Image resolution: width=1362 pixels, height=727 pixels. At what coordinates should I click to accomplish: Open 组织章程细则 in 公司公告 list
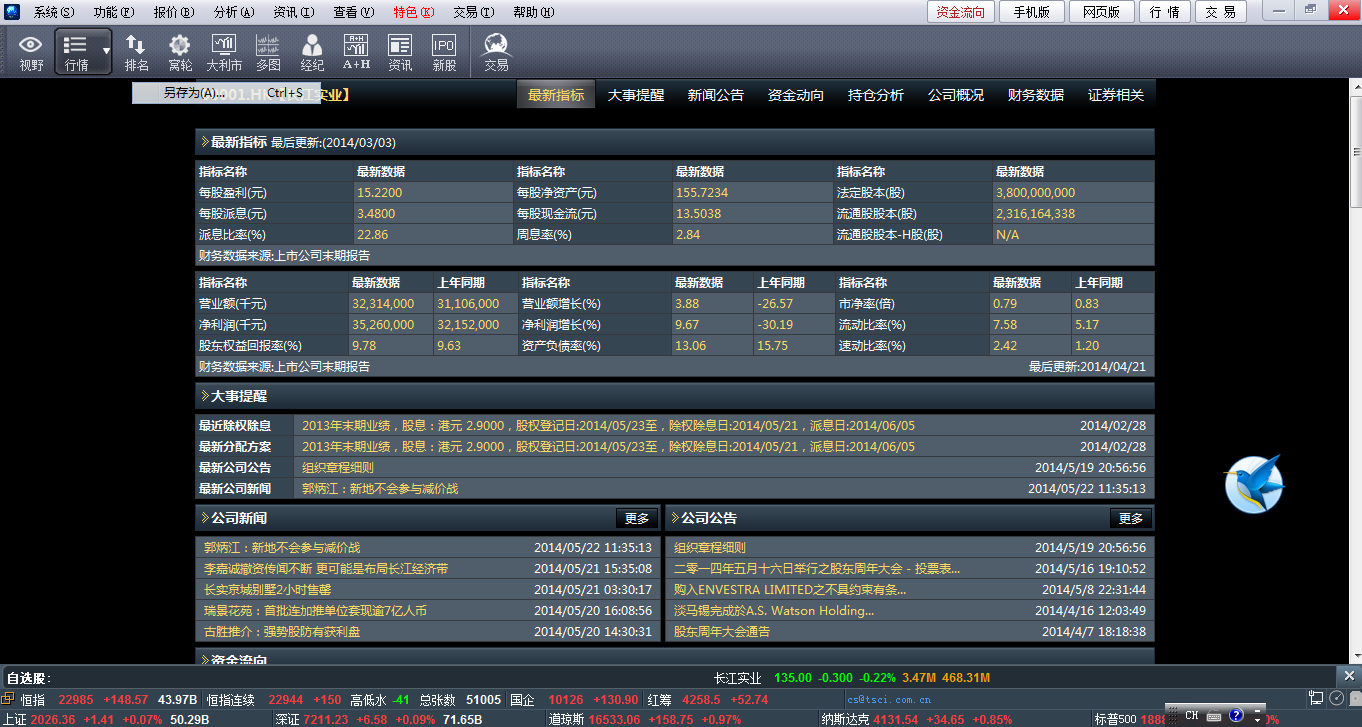point(710,547)
